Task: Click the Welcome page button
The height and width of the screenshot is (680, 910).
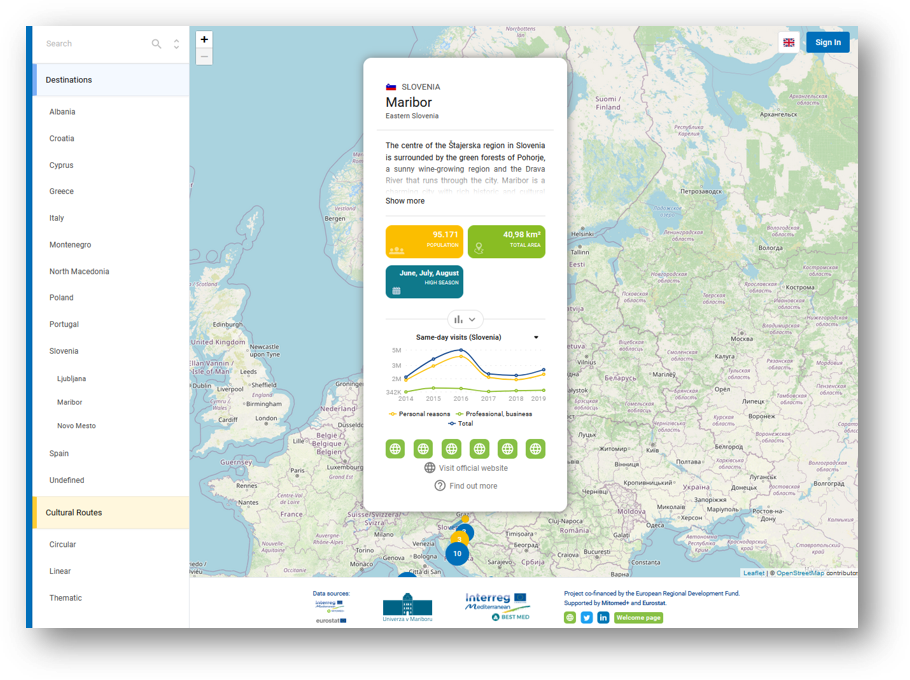Action: click(638, 617)
